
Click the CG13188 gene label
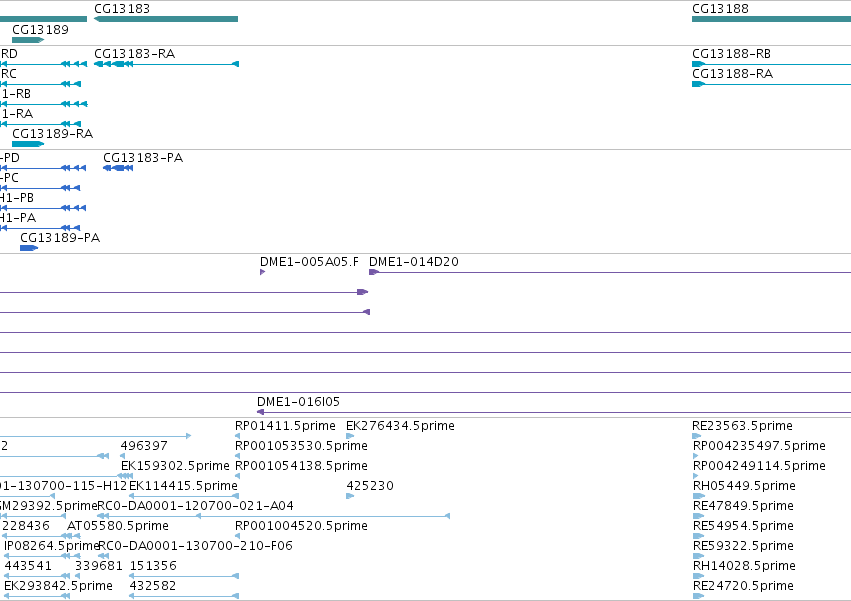pos(720,9)
